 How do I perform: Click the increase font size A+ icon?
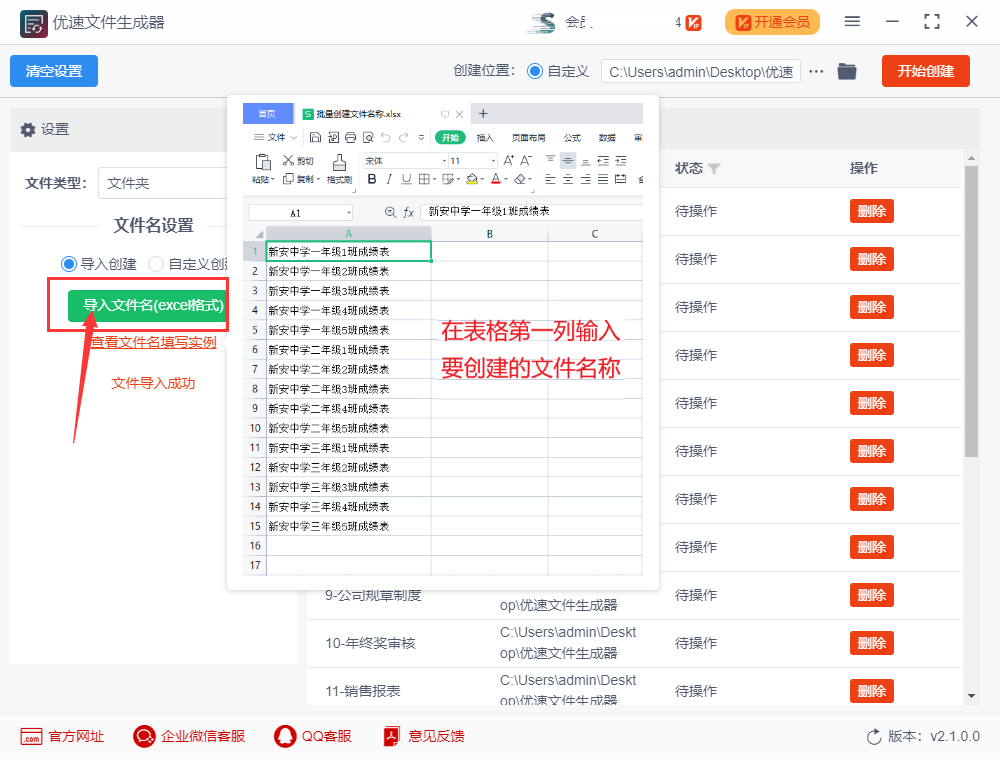click(509, 160)
